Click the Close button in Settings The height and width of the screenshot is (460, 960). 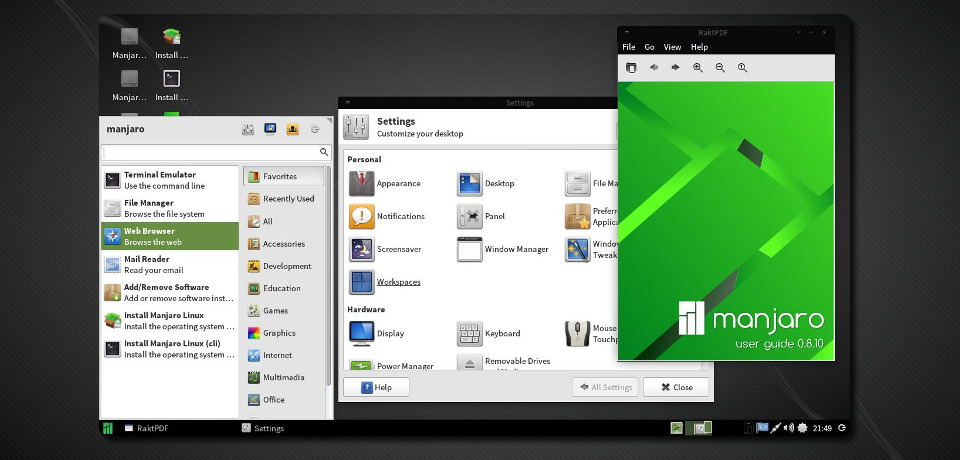click(676, 387)
